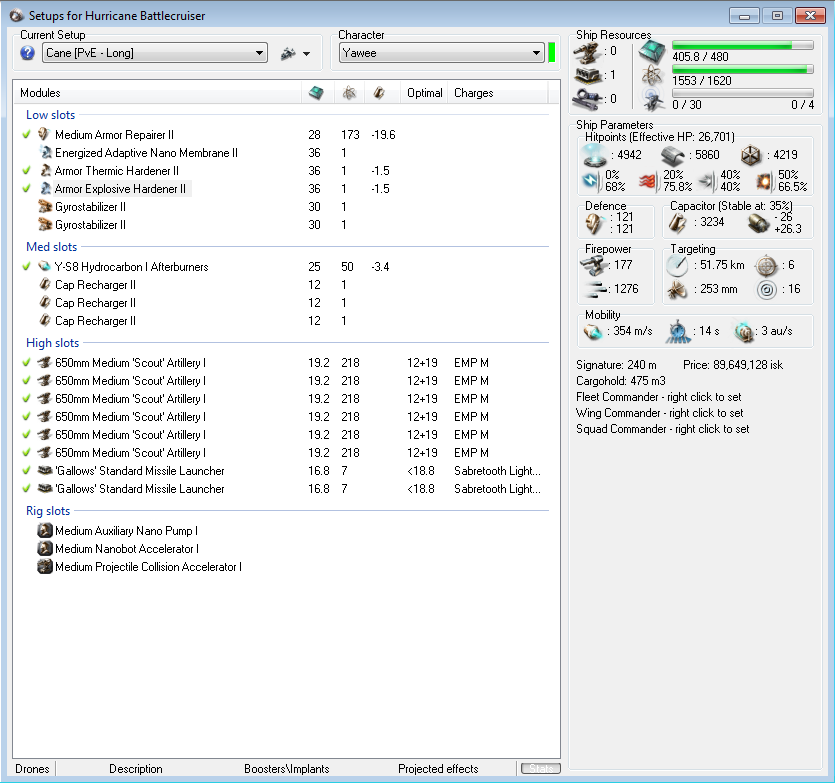
Task: Click the powergrid column header icon
Action: tap(349, 93)
